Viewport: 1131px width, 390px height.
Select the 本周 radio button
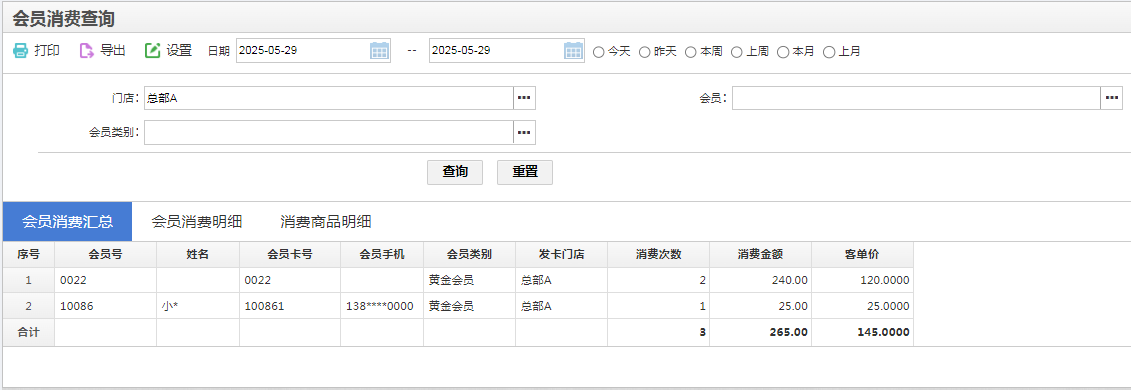[x=691, y=52]
